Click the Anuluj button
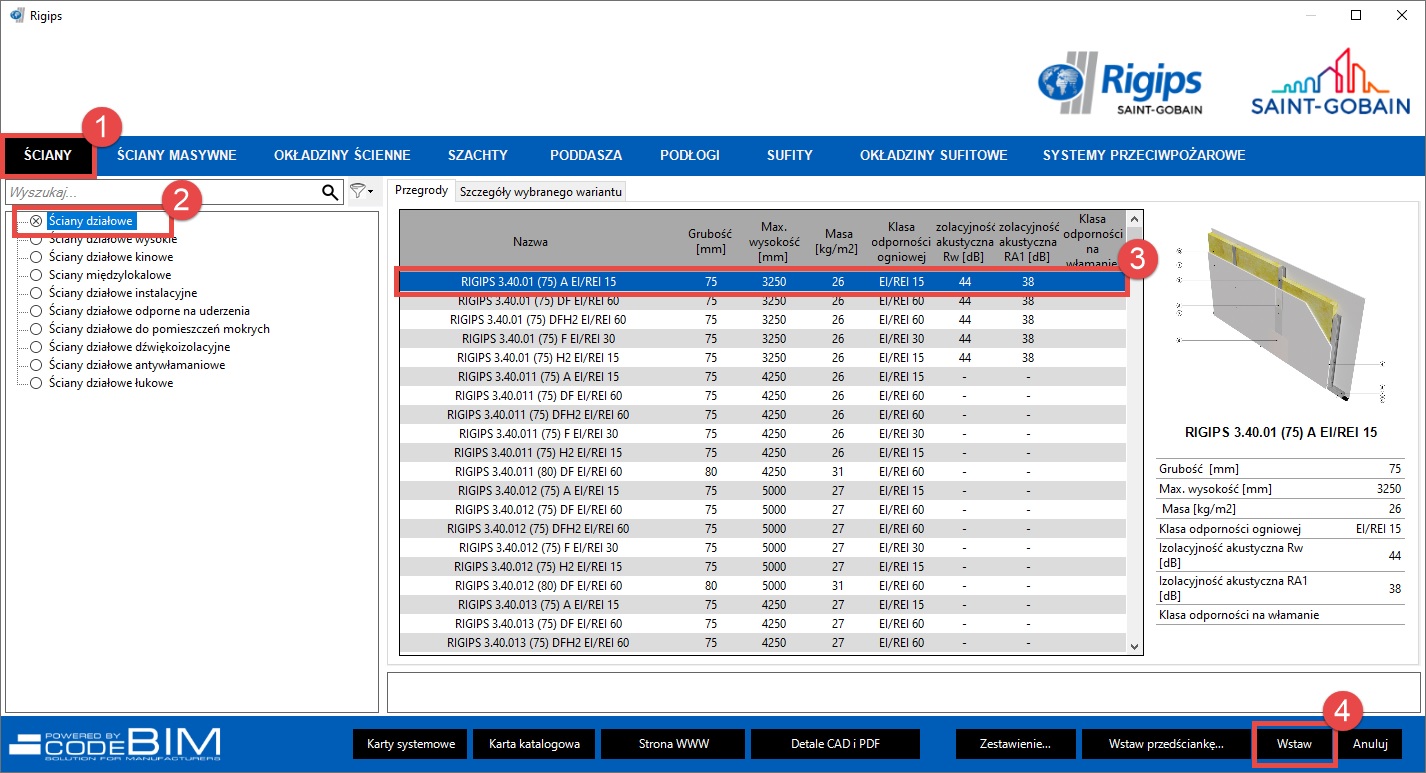Image resolution: width=1426 pixels, height=773 pixels. pos(1370,744)
